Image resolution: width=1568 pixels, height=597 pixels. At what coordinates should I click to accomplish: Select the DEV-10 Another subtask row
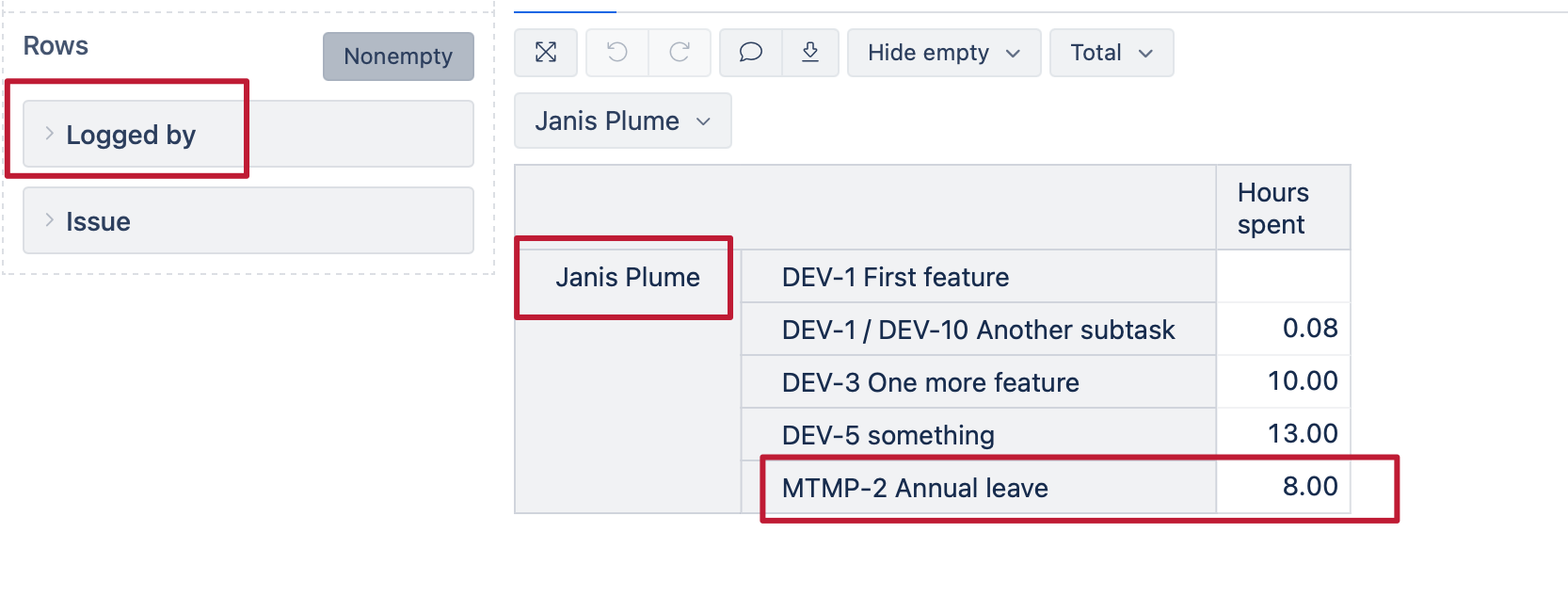tap(978, 331)
